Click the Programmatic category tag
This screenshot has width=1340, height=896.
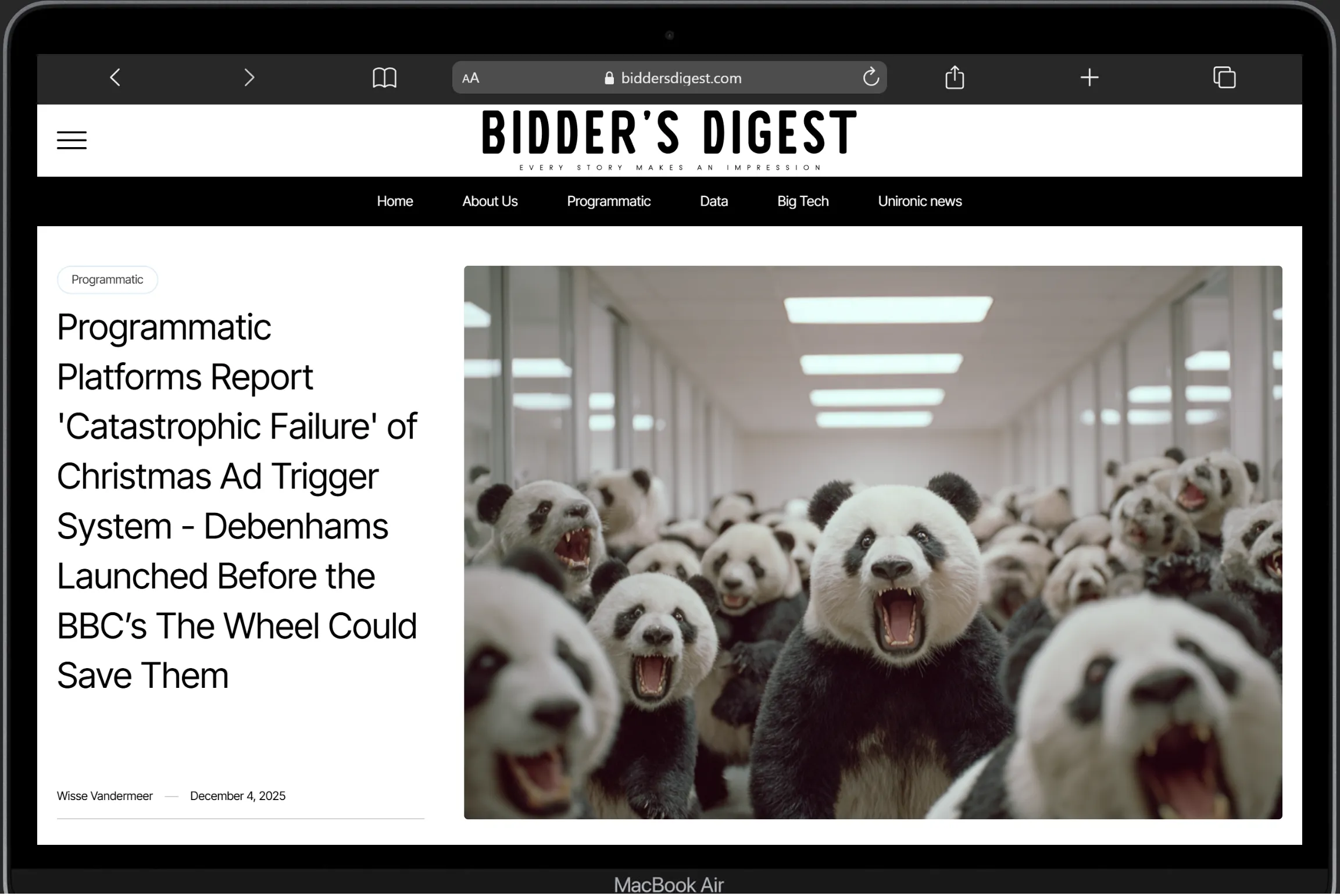107,280
